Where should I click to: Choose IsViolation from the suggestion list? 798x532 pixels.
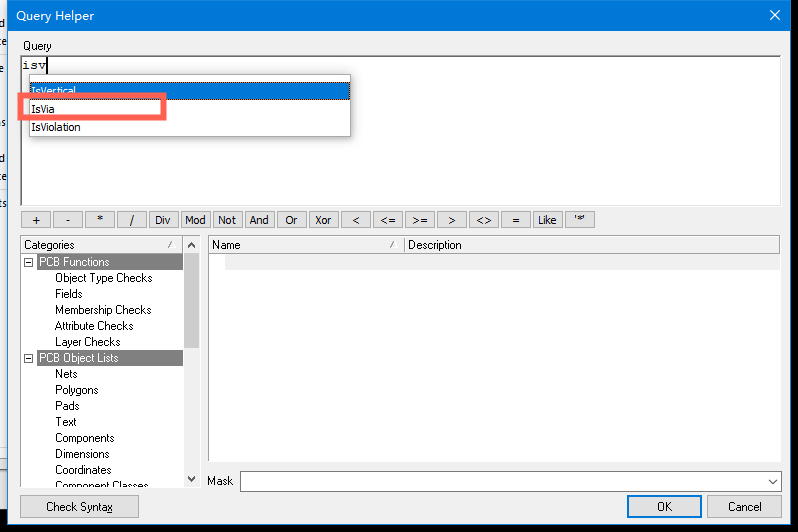[56, 128]
